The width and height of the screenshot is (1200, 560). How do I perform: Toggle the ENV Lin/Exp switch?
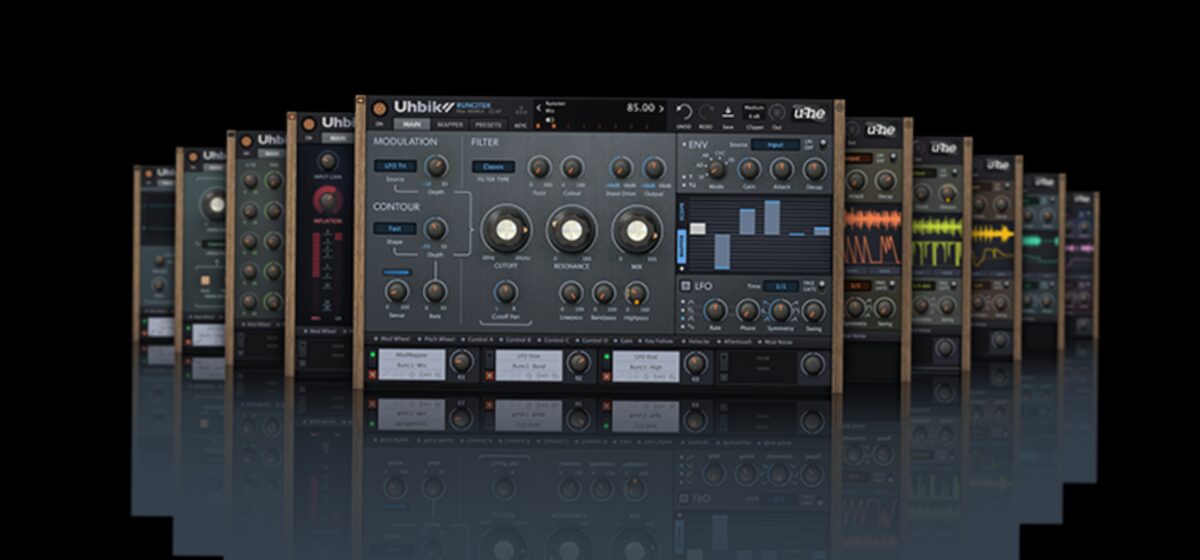point(822,145)
